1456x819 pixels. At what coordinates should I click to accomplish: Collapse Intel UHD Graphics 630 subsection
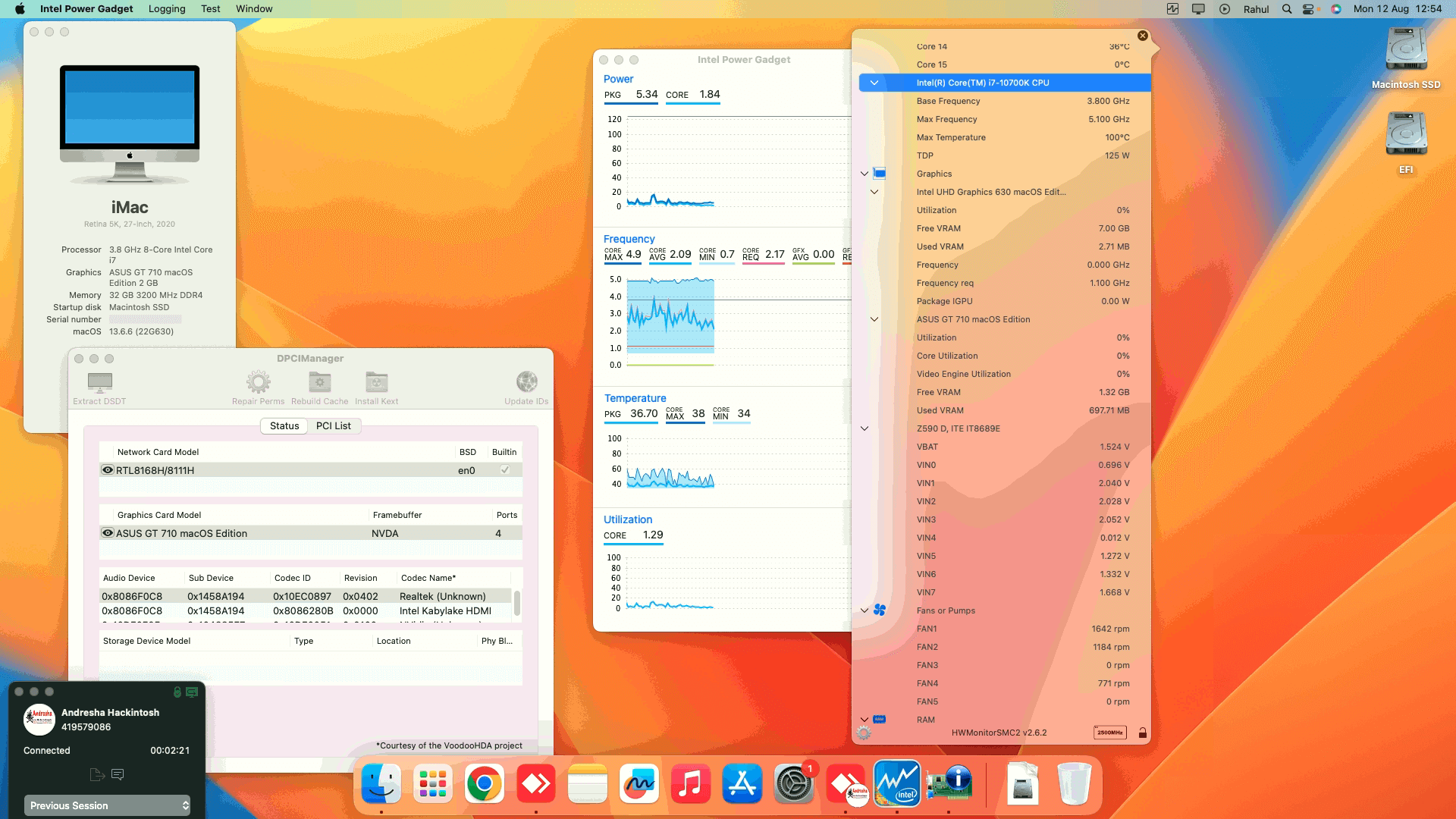874,192
